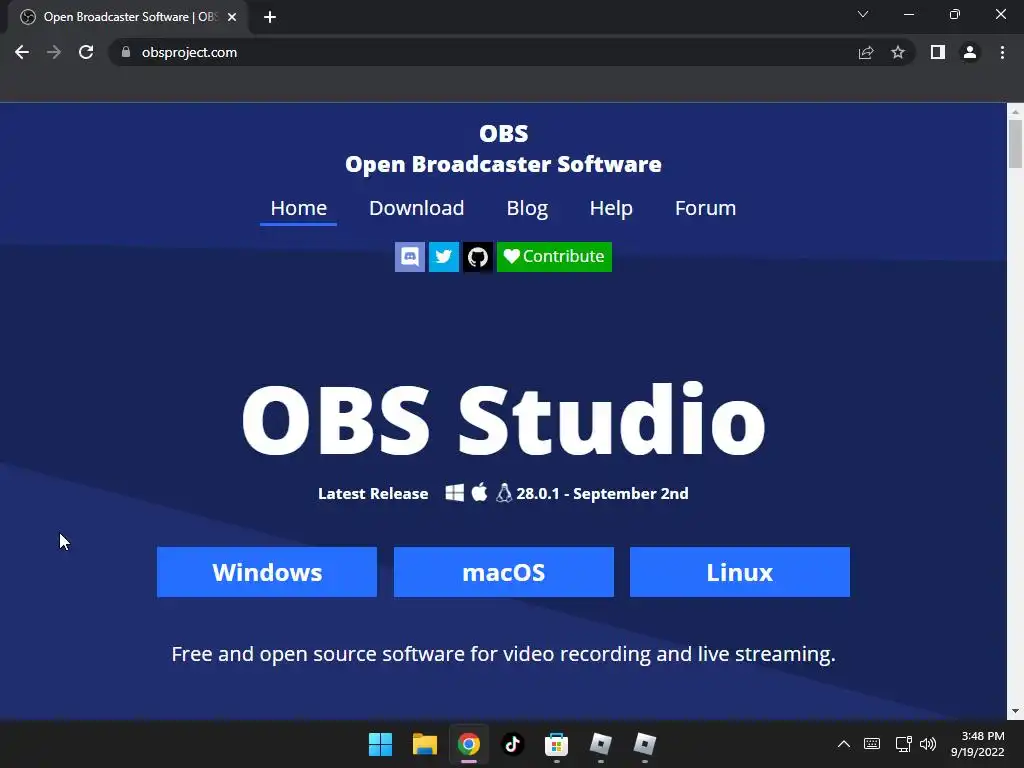Screen dimensions: 1024x768
Task: Click the browser Forward arrow
Action: pos(54,52)
